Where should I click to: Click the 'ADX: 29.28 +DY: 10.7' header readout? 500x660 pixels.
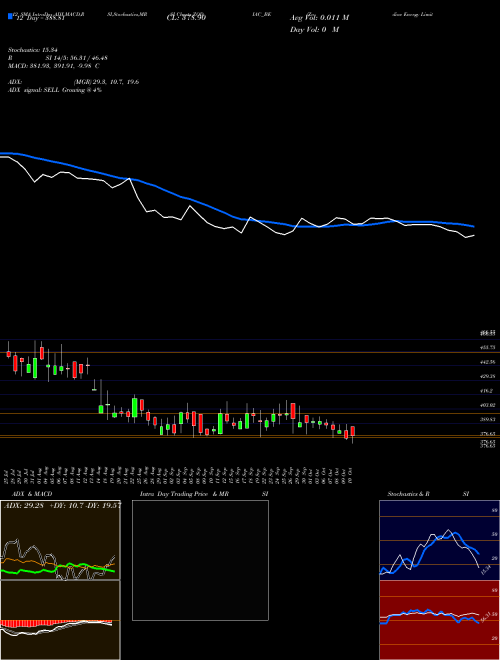[x=62, y=506]
